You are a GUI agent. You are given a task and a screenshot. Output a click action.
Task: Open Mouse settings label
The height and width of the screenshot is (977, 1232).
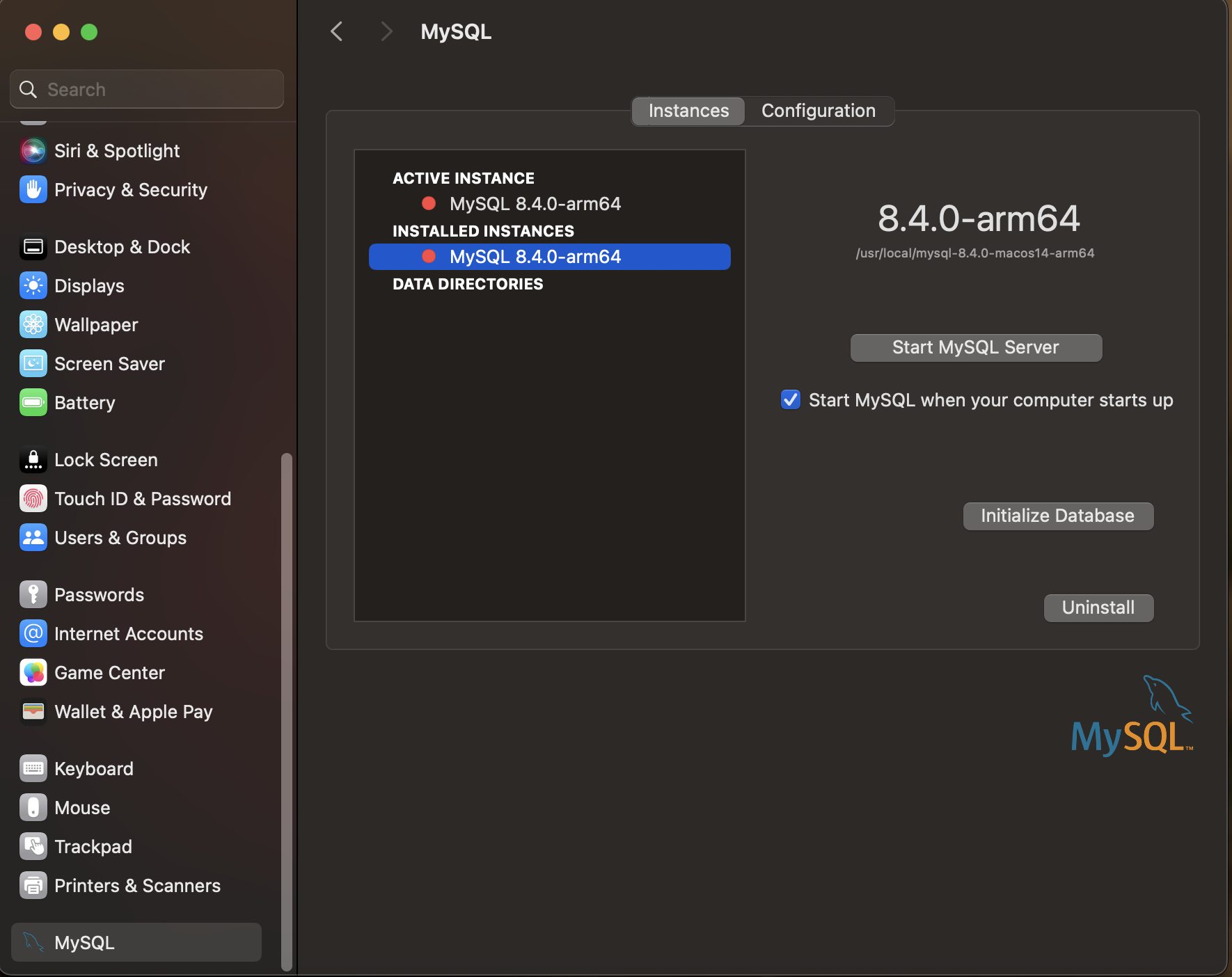click(82, 808)
